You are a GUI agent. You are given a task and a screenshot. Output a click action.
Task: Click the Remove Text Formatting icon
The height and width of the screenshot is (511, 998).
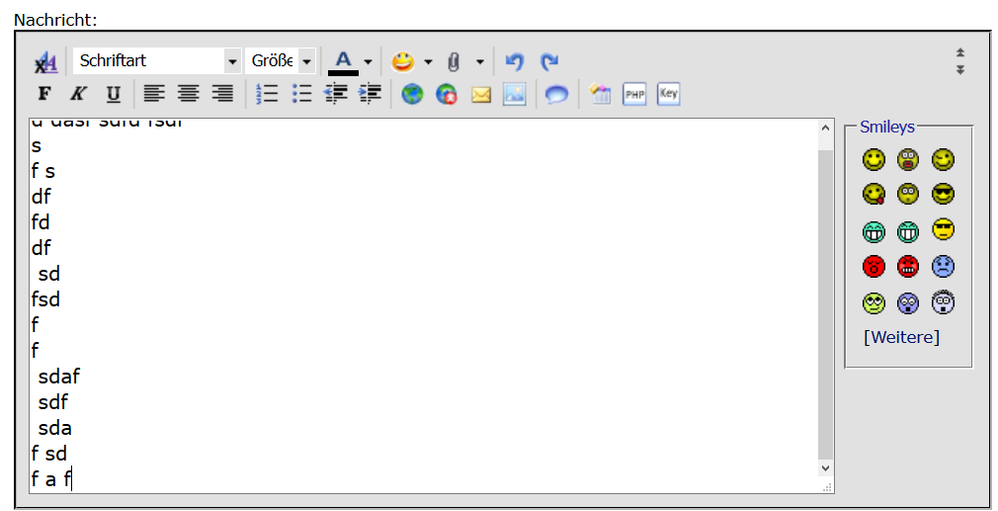pos(45,62)
